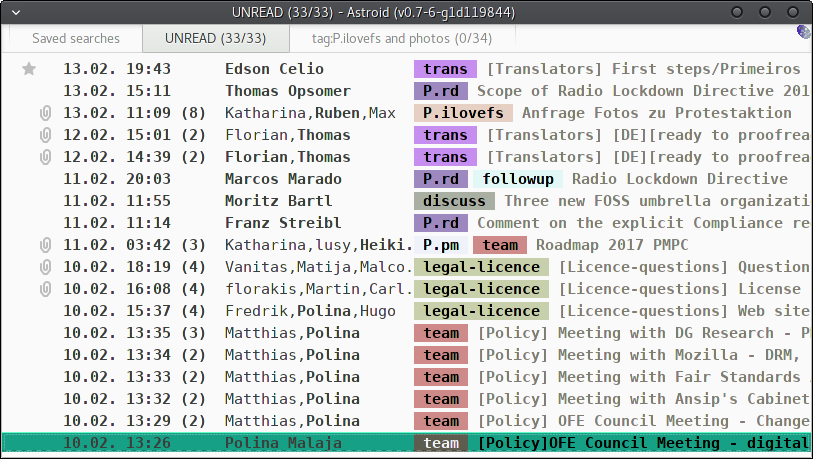Click the attachment icon on Roadmap 2017 thread
The height and width of the screenshot is (459, 813).
coord(44,245)
